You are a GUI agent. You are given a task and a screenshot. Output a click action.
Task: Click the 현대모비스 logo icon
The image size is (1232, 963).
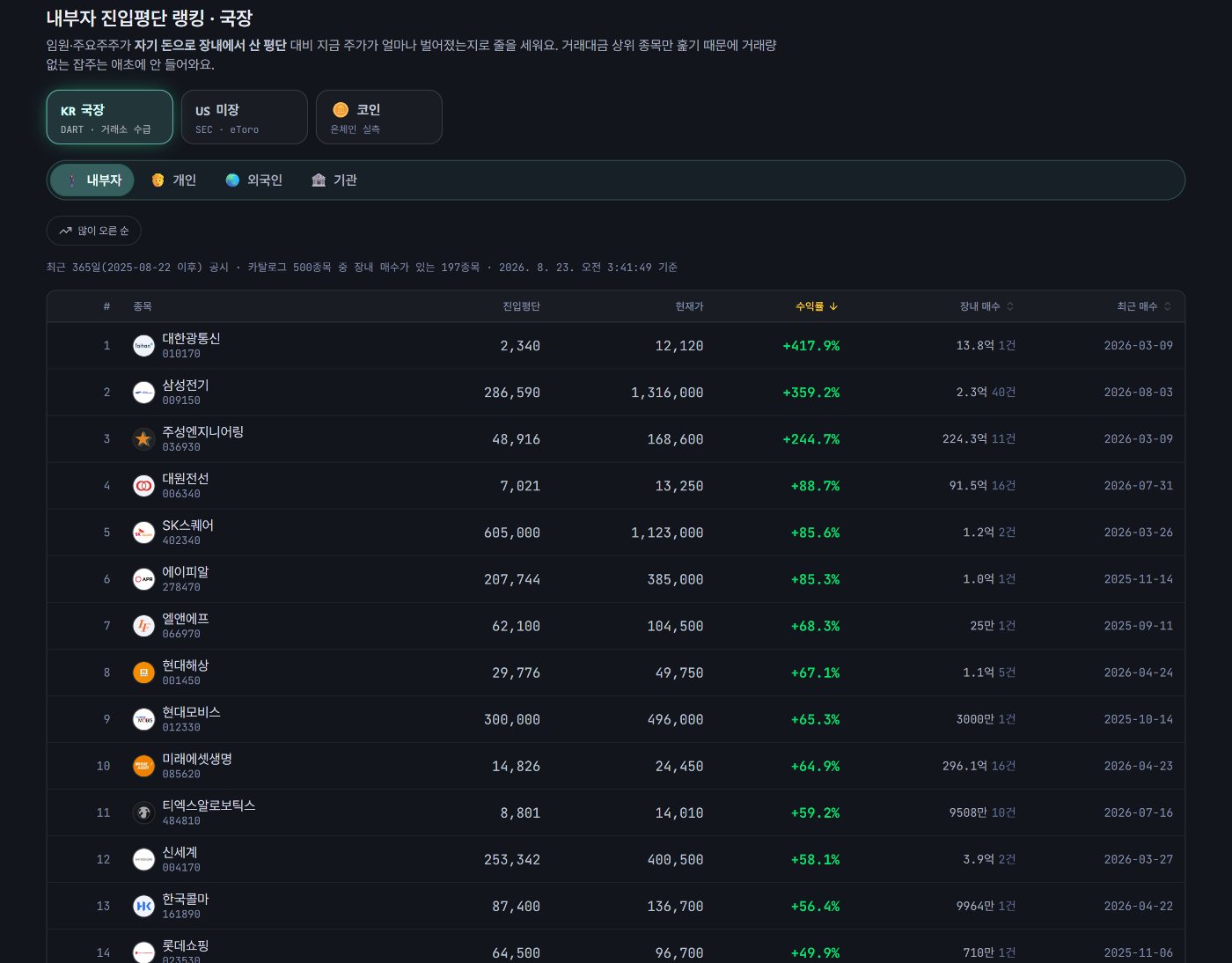143,719
